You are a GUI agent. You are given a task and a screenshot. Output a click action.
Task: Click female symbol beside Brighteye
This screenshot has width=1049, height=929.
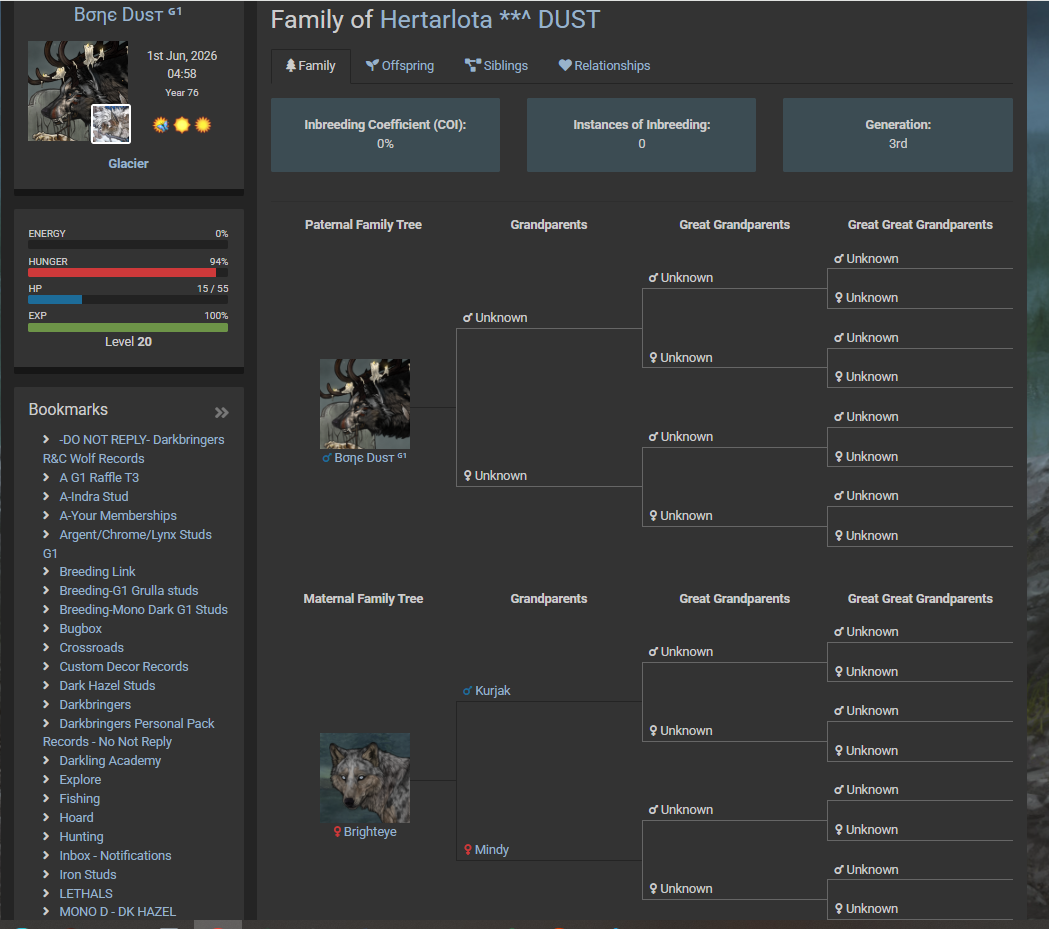pos(337,831)
